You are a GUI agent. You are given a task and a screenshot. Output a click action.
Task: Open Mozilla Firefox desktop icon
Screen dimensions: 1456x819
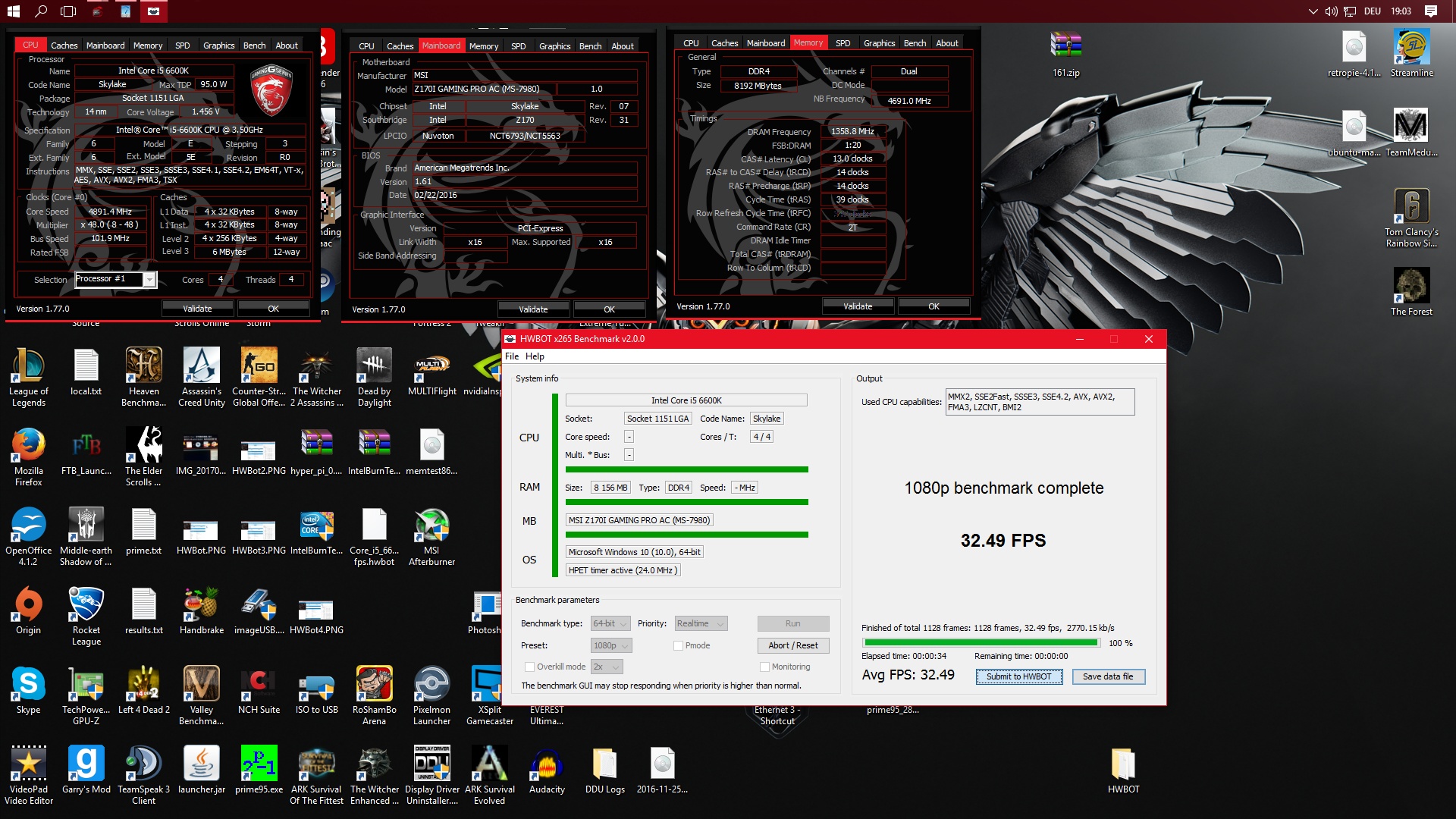[x=28, y=457]
